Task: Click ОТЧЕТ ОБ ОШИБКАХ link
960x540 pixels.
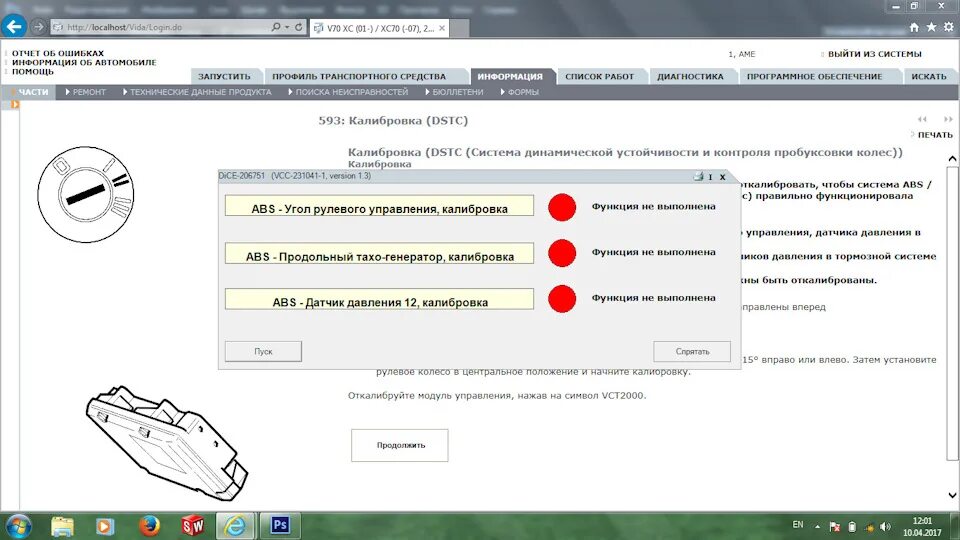Action: pos(58,53)
